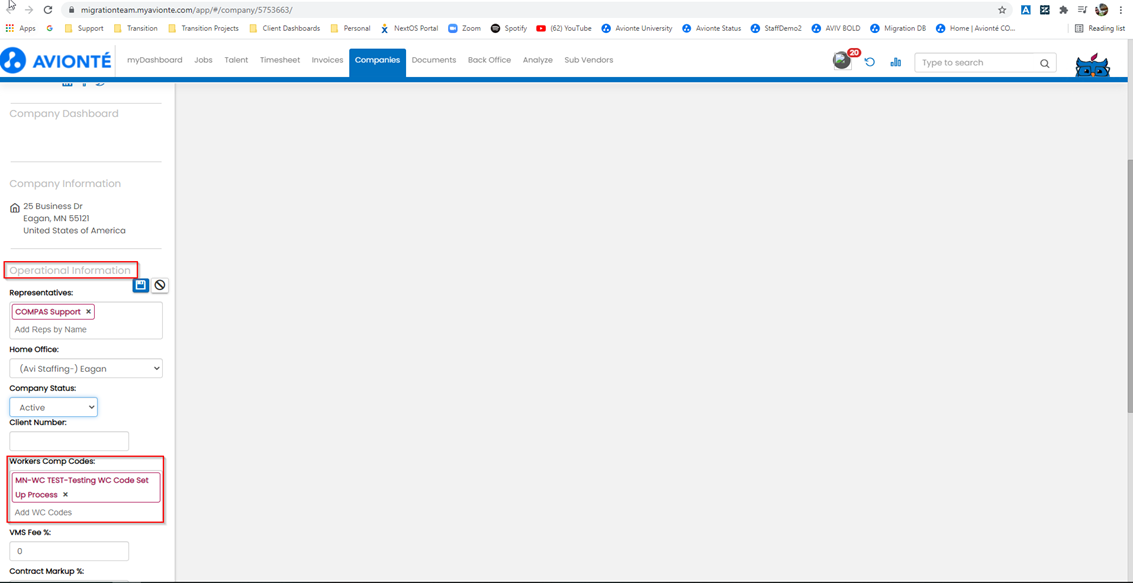Click the Client Number input field
This screenshot has width=1133, height=583.
coord(69,441)
